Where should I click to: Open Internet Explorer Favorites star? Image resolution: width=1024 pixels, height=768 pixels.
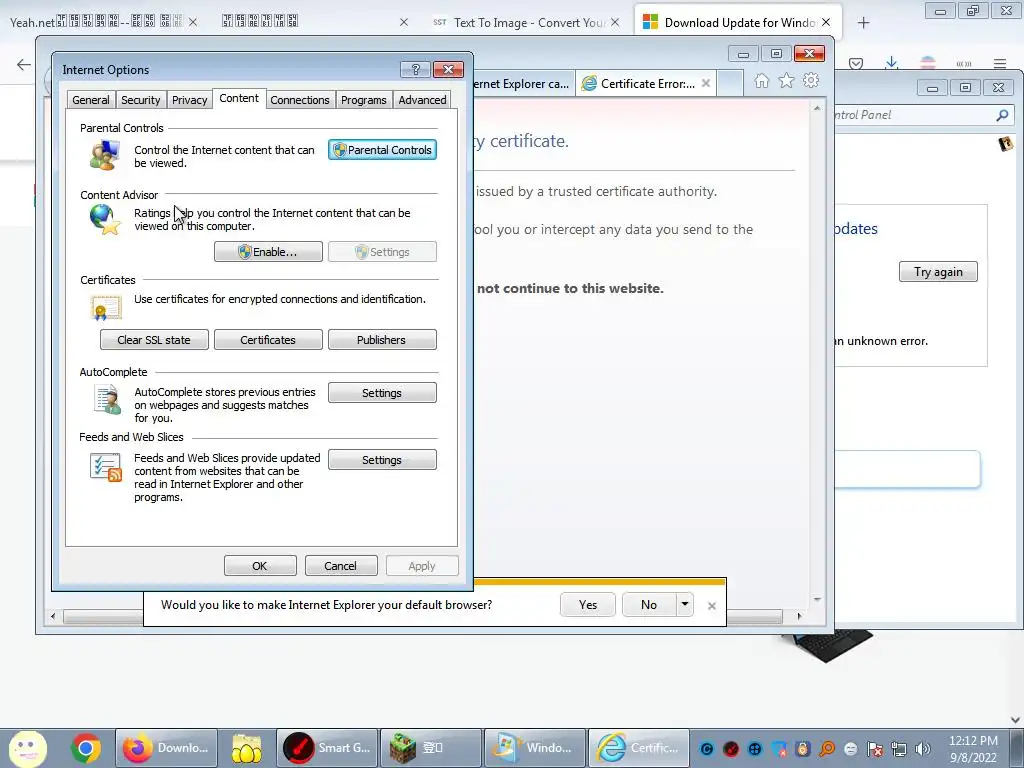[786, 81]
